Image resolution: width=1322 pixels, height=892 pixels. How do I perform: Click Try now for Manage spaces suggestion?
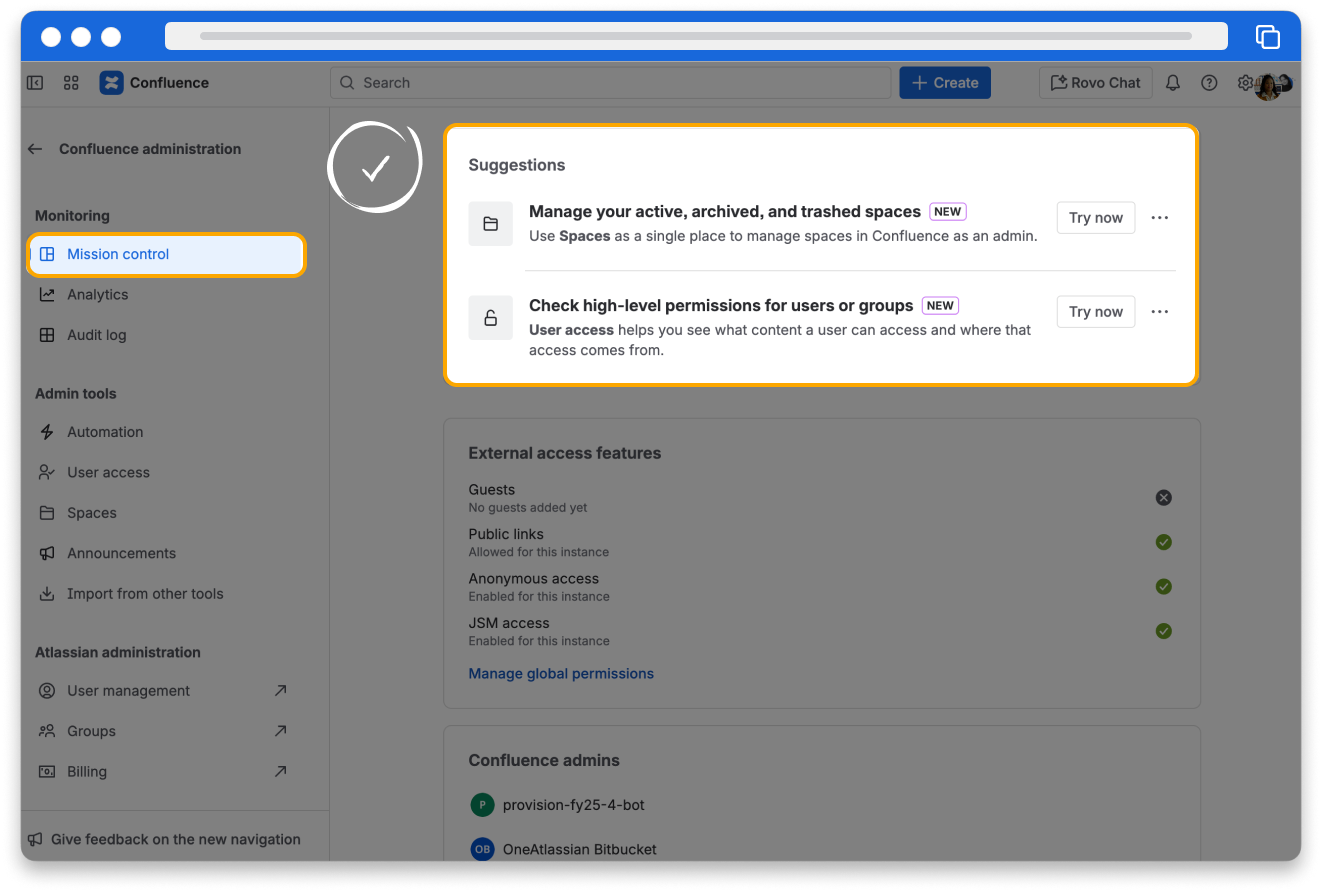pos(1095,218)
